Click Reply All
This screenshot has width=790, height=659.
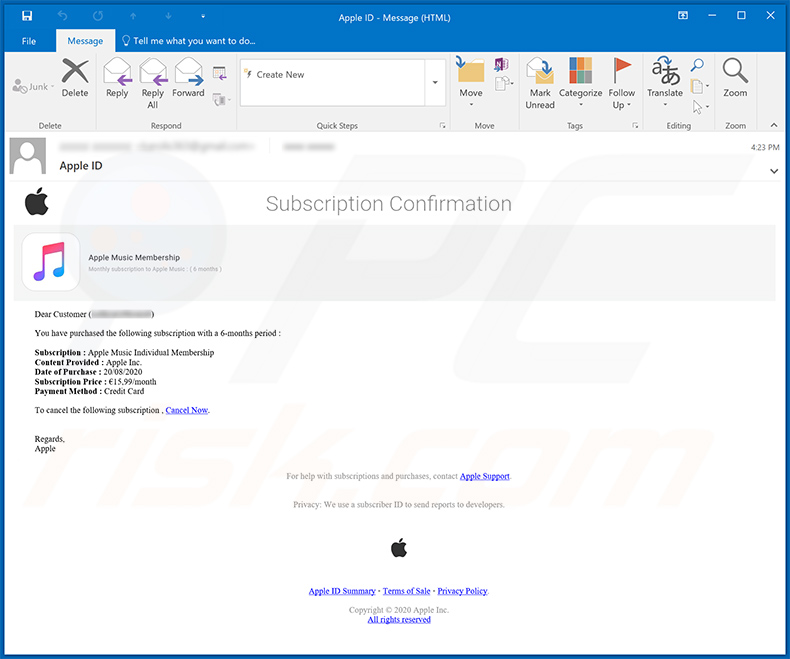153,84
